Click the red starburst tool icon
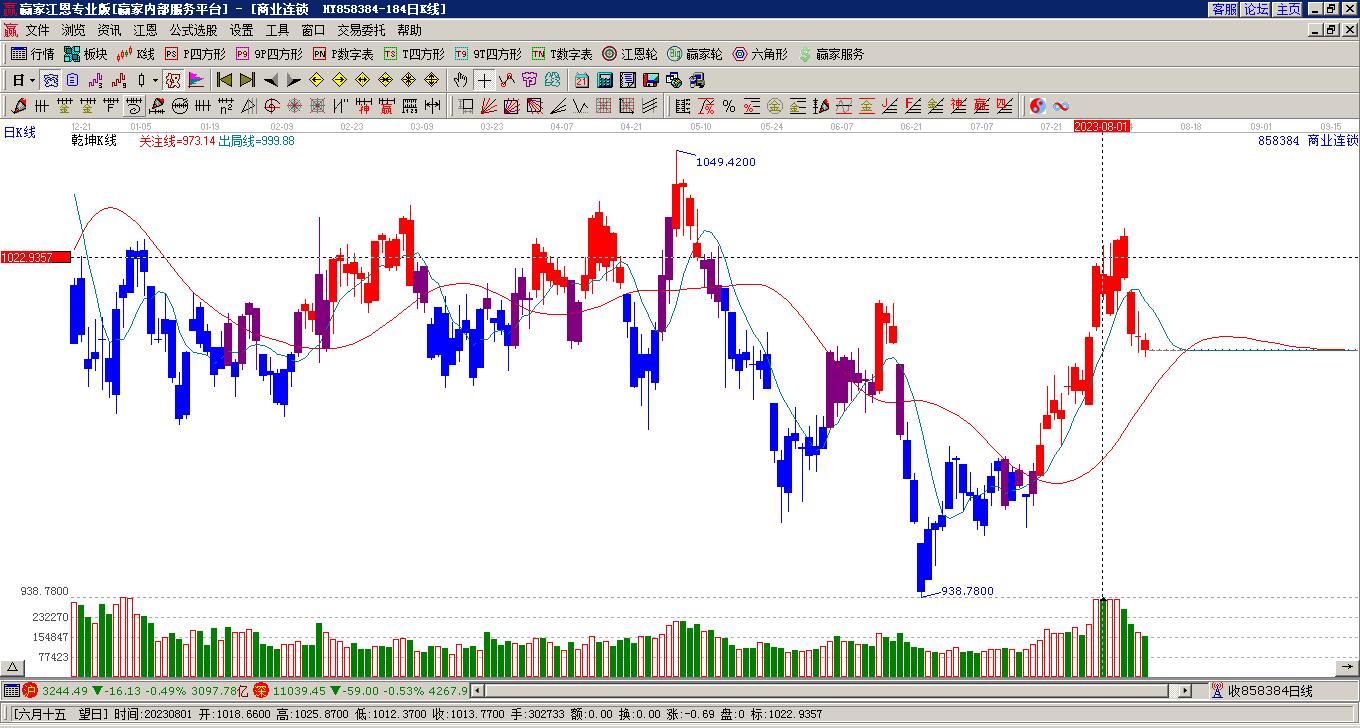The image size is (1360, 728). (295, 106)
